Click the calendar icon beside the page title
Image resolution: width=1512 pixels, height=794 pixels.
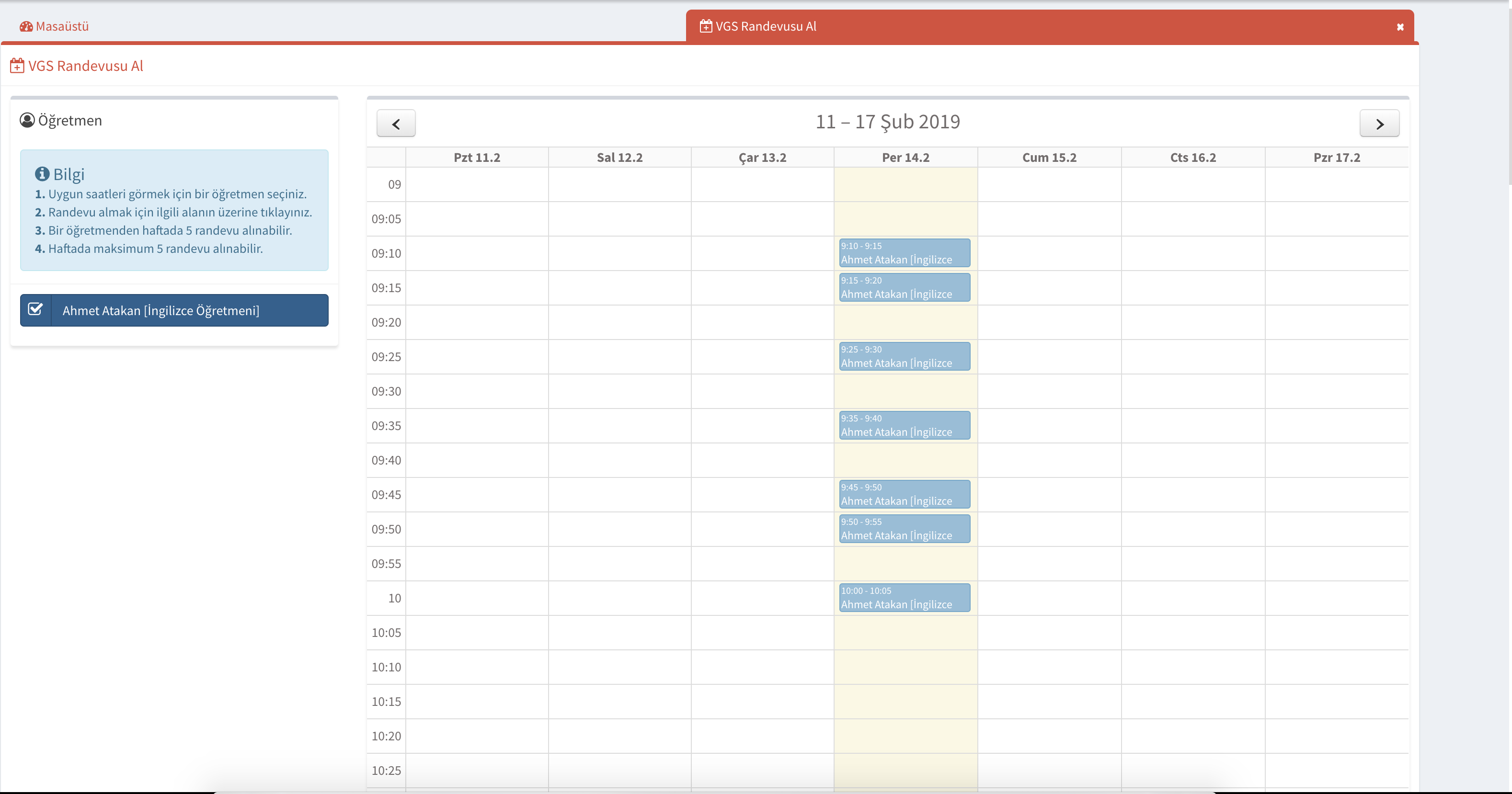[x=17, y=66]
